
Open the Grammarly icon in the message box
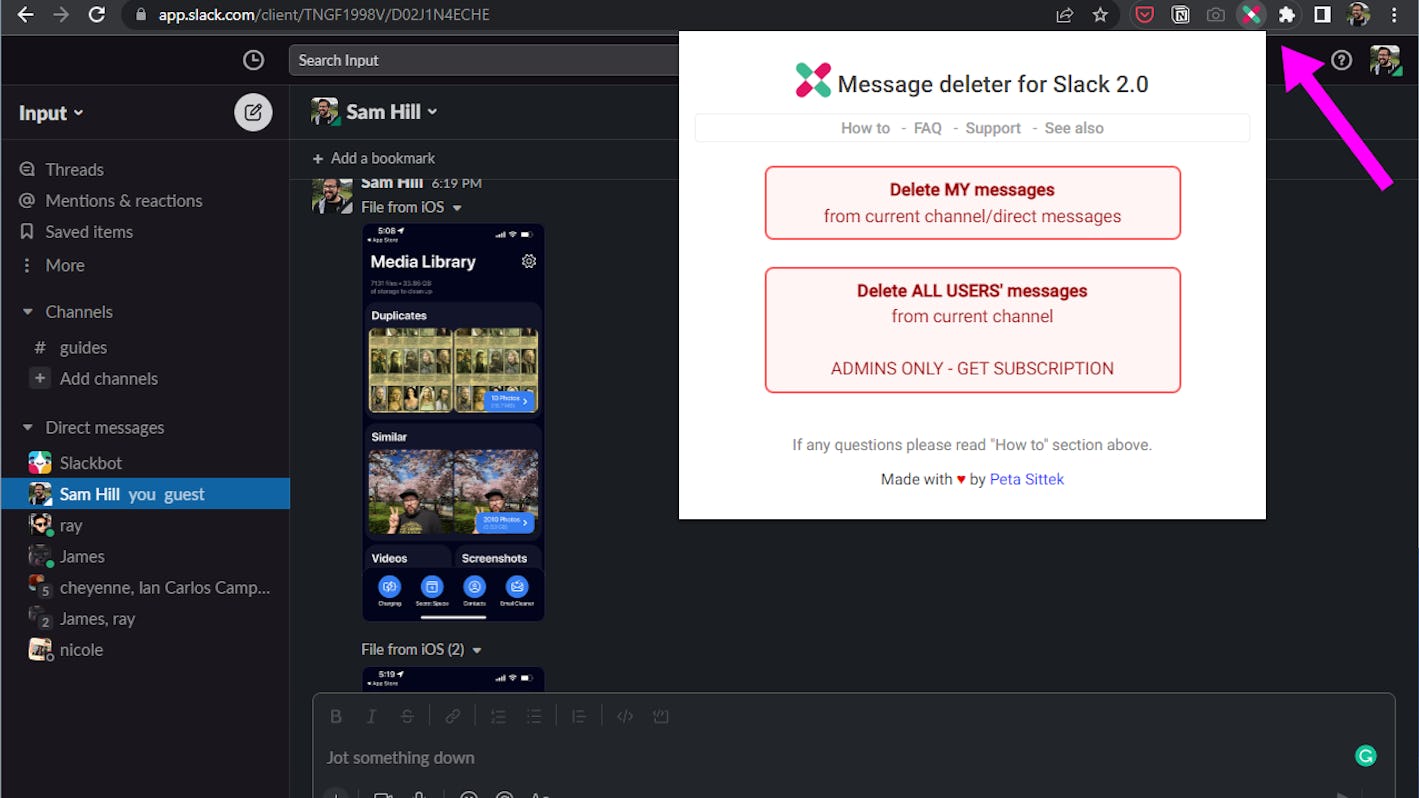(x=1365, y=755)
